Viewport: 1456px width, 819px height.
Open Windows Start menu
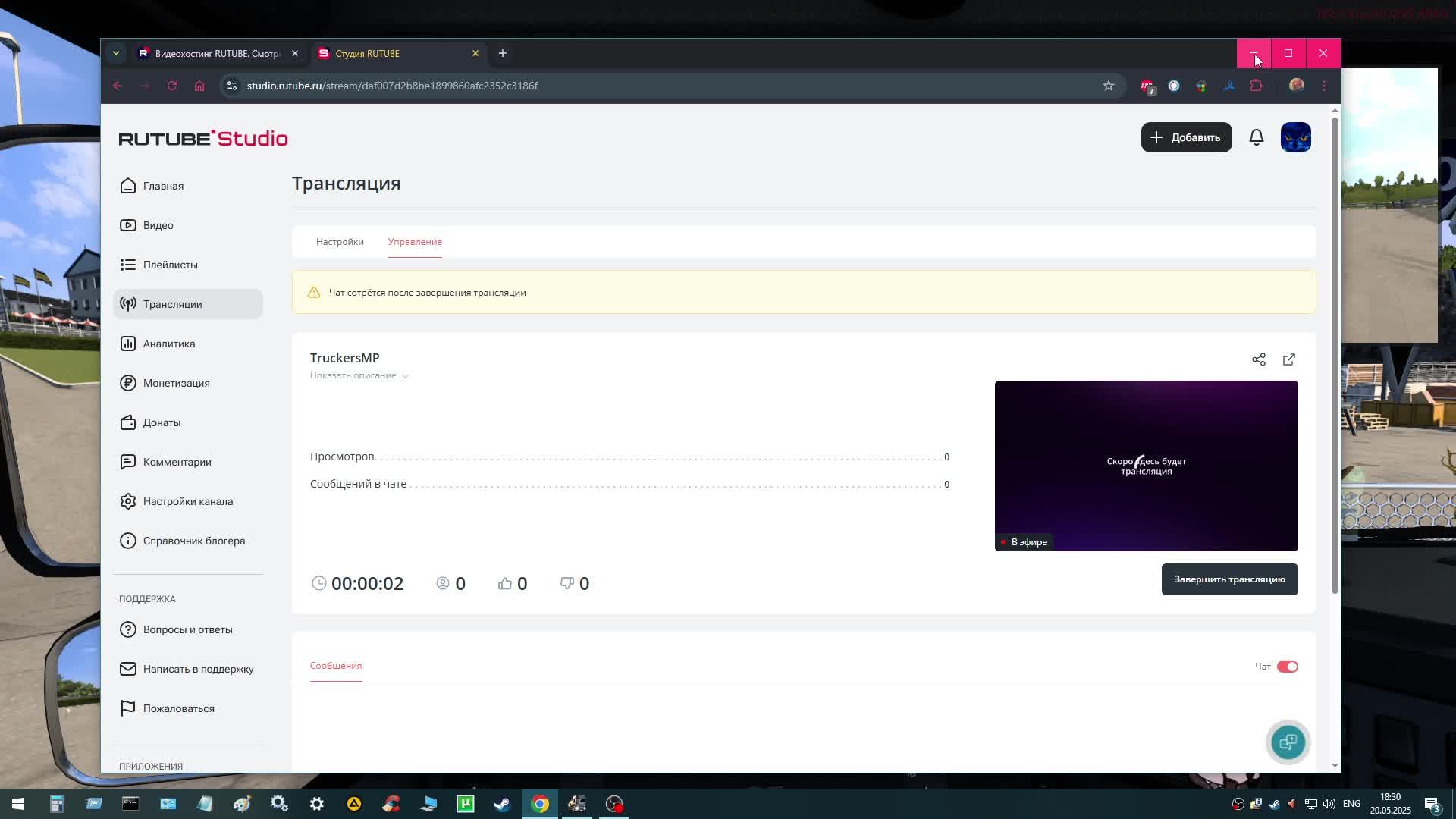pos(18,804)
